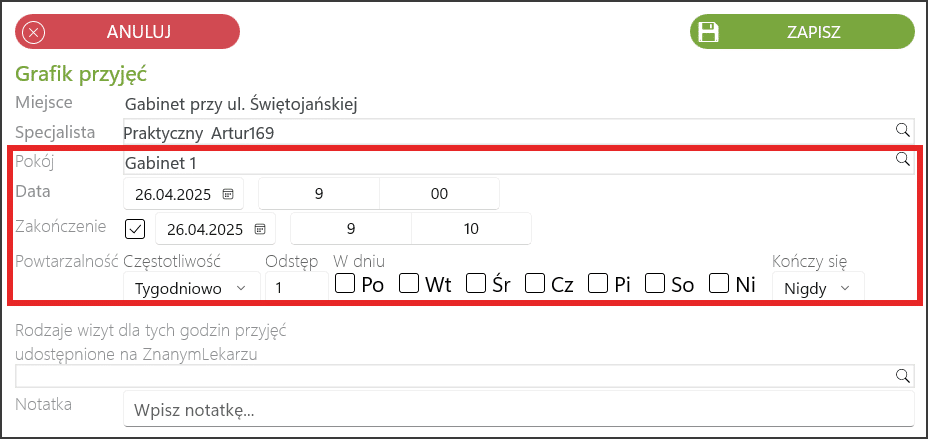Click the end minutes field showing 10
The width and height of the screenshot is (928, 439).
click(x=471, y=229)
